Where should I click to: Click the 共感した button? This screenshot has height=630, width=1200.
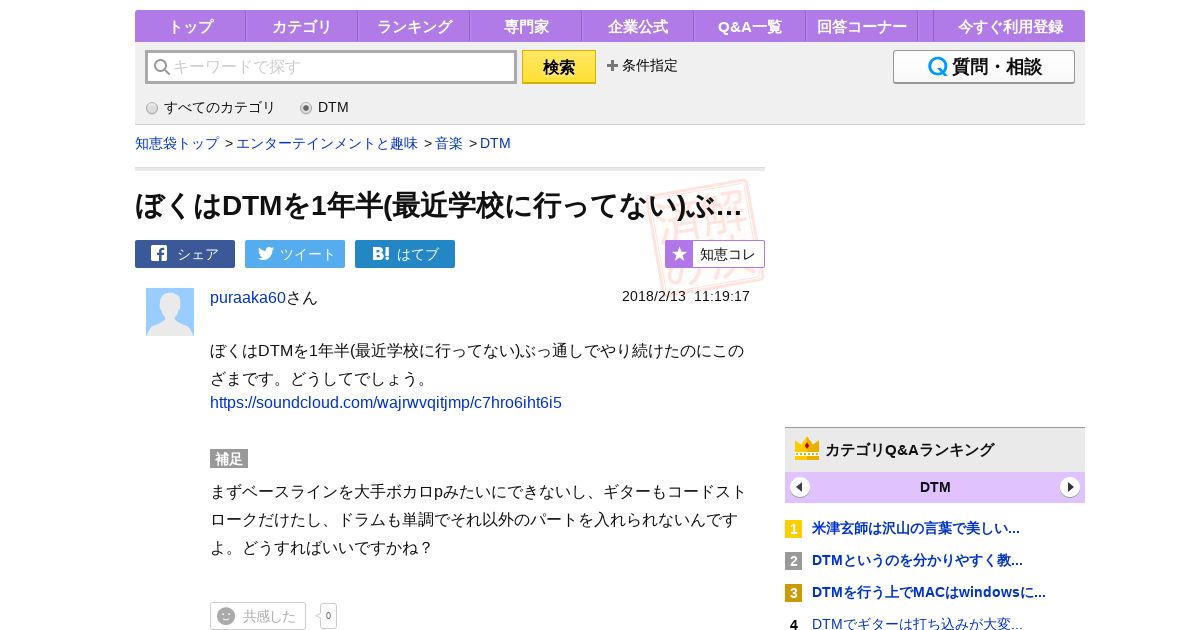[x=258, y=616]
